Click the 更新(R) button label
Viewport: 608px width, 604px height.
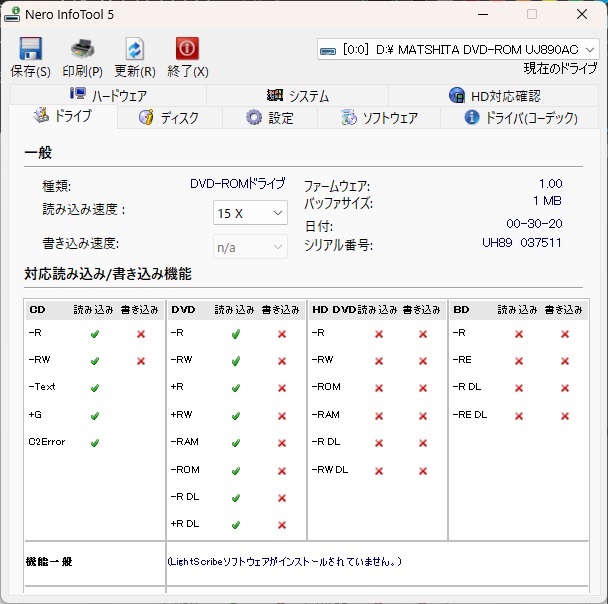(135, 71)
